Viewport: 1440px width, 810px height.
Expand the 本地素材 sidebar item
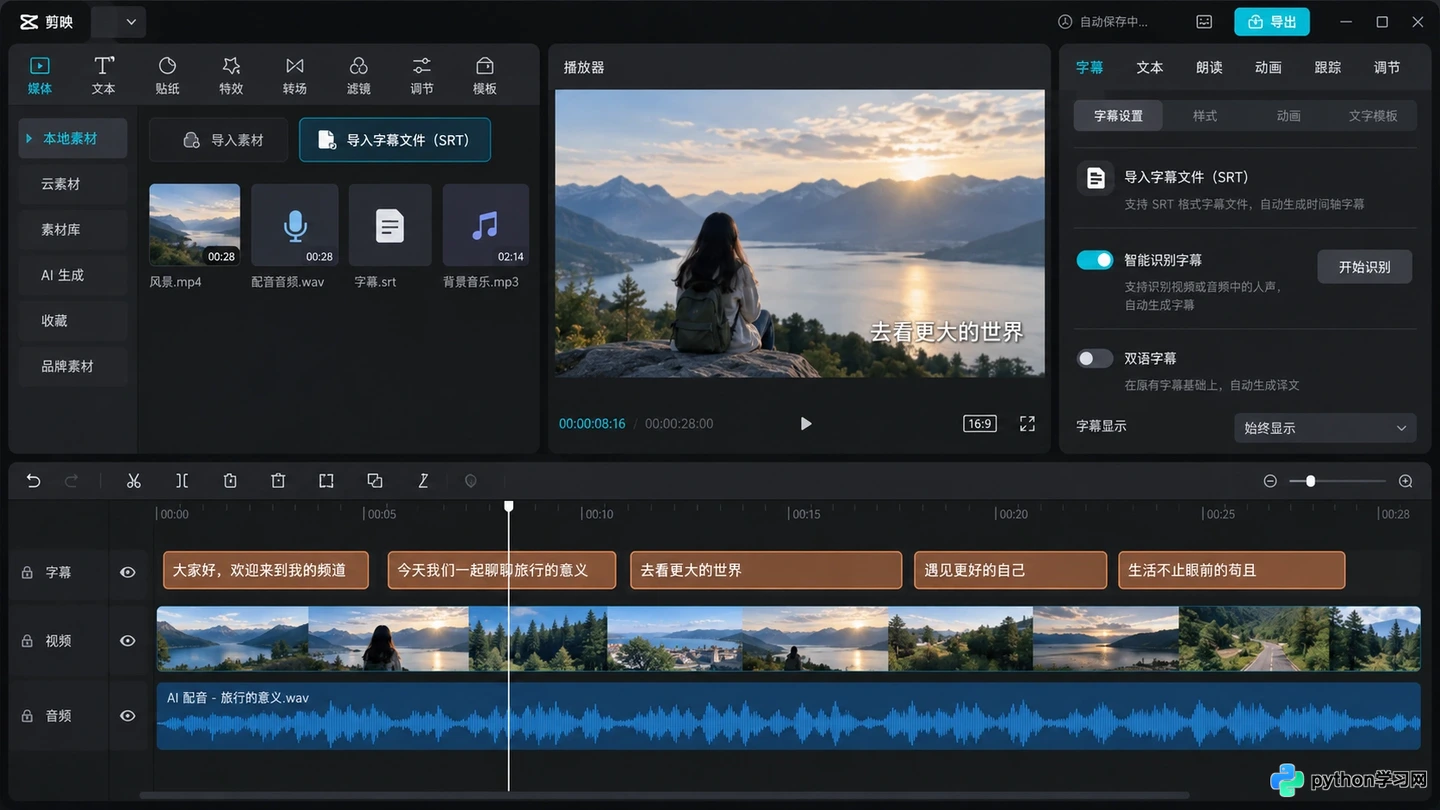pos(73,138)
